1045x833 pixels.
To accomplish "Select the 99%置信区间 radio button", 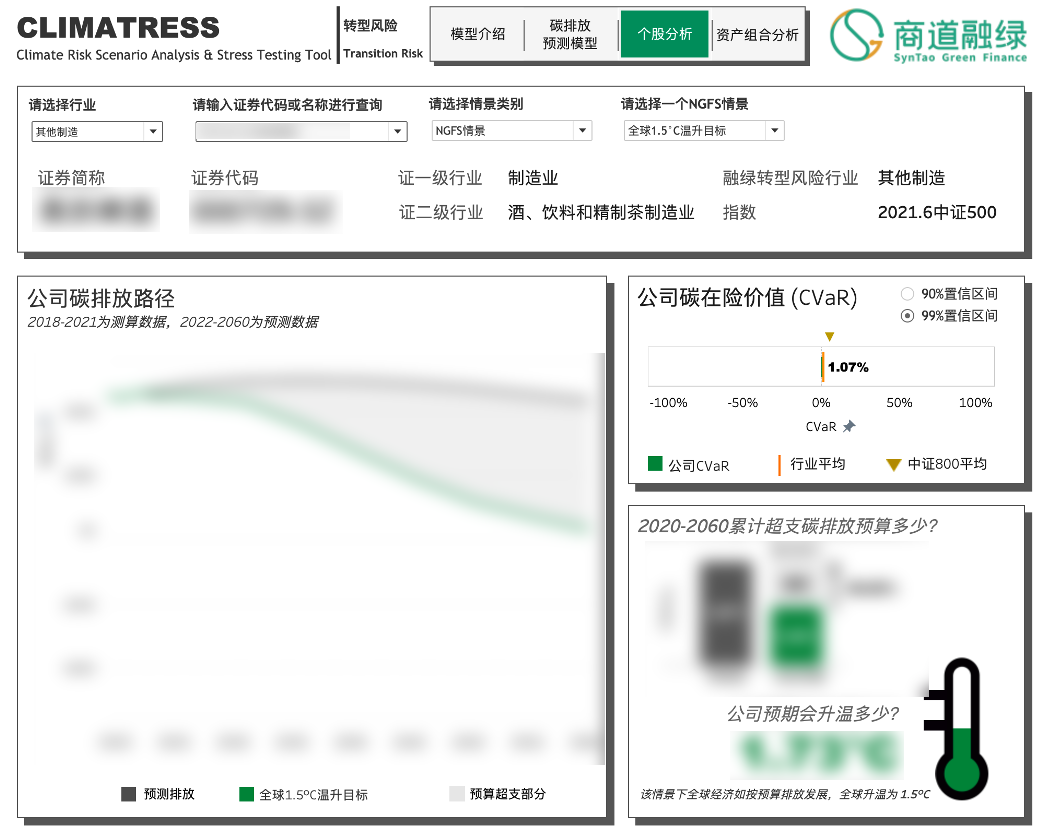I will pyautogui.click(x=907, y=316).
